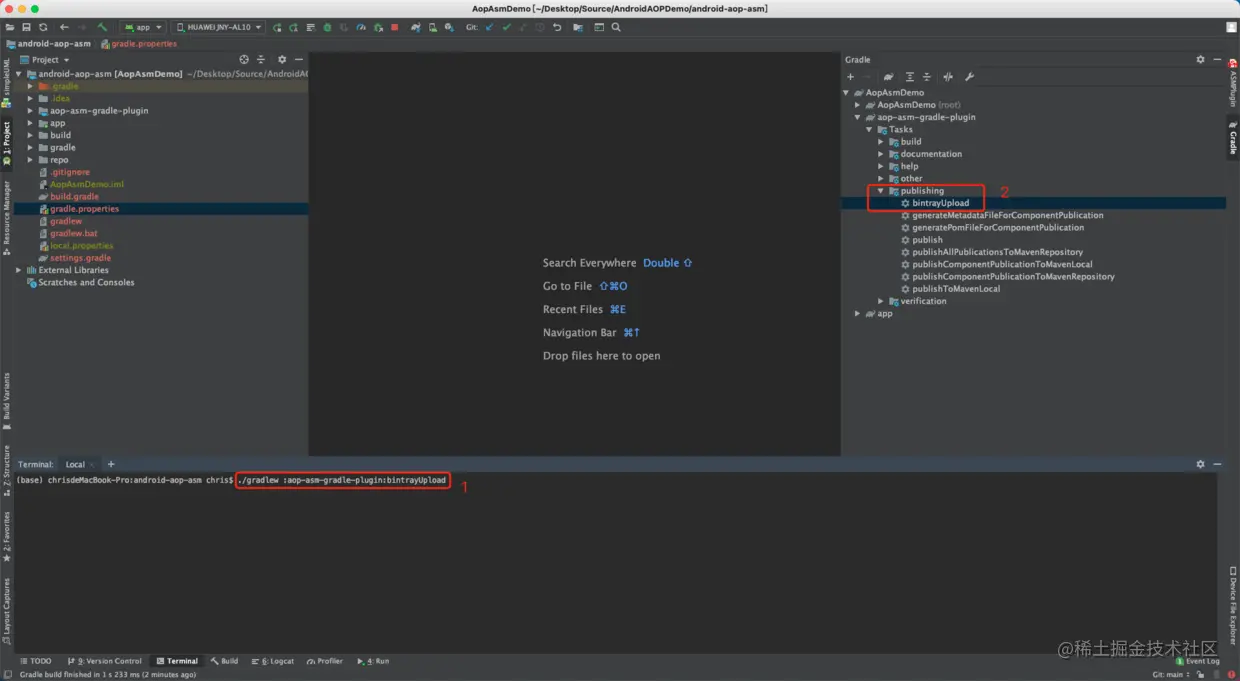Open the TODO tab
Image resolution: width=1240 pixels, height=681 pixels.
coord(35,661)
